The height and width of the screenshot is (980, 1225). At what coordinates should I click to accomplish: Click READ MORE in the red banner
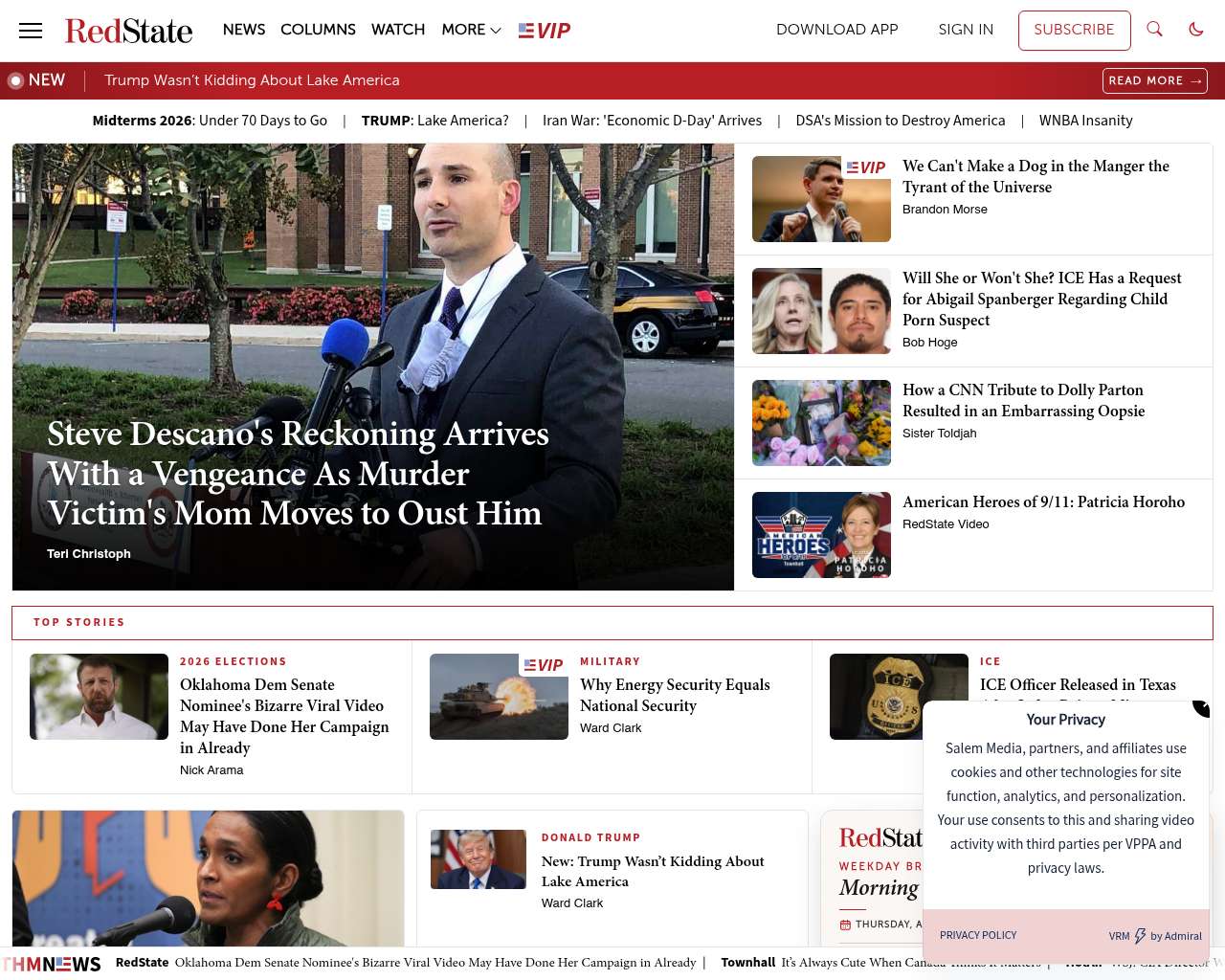coord(1155,81)
